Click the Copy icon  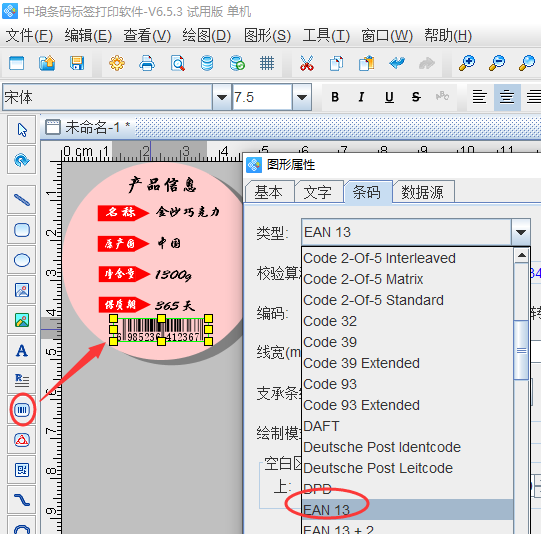336,63
